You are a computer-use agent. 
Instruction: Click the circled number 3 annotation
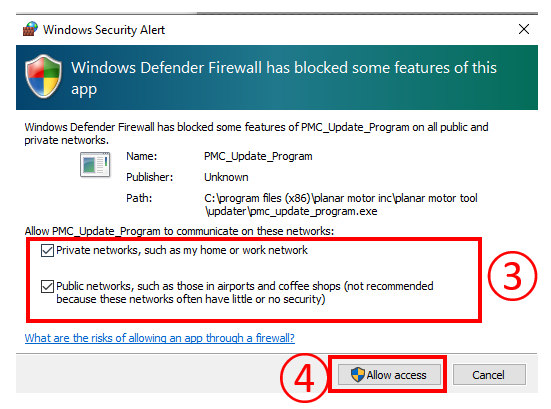[512, 275]
